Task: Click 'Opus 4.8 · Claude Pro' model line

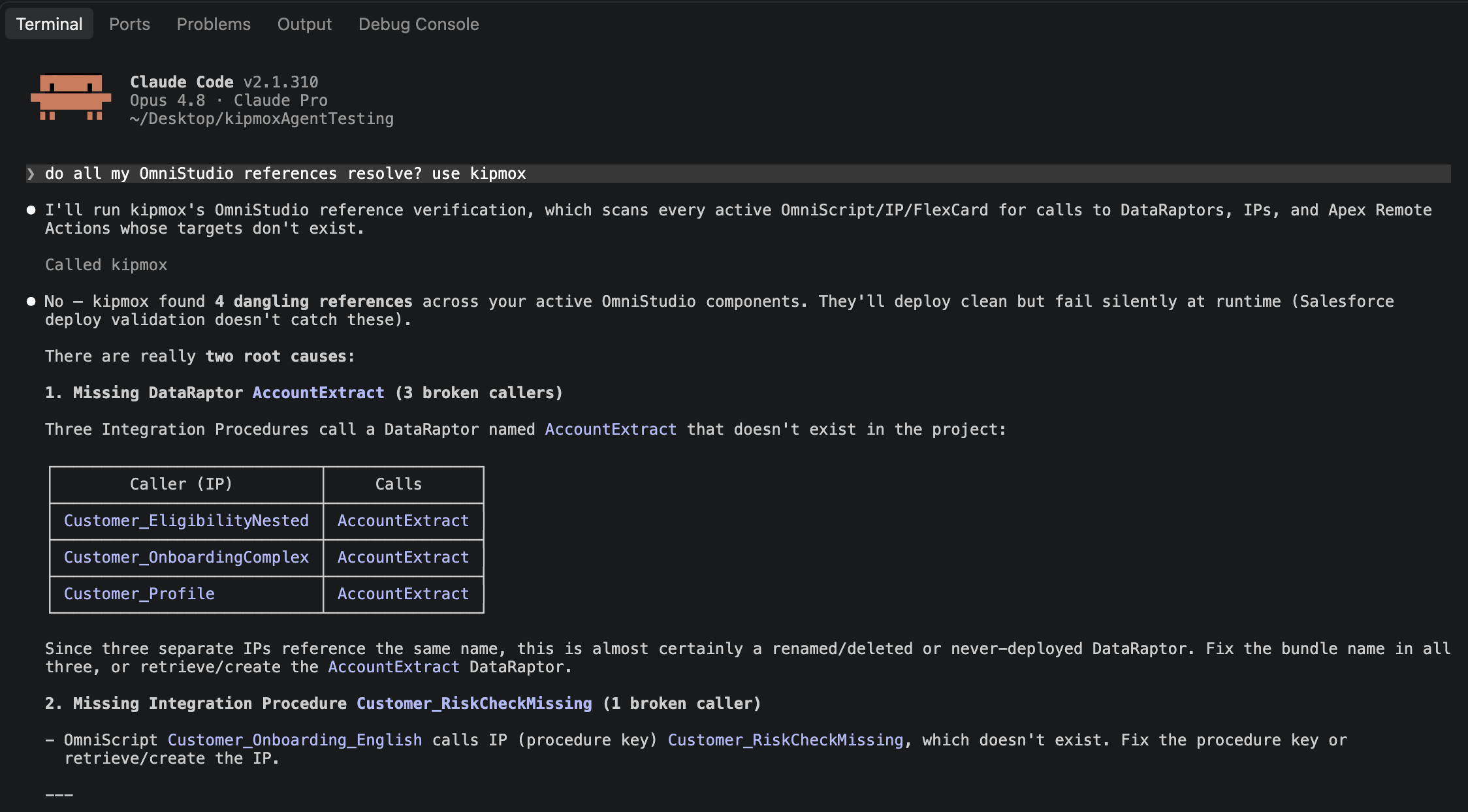Action: [229, 101]
